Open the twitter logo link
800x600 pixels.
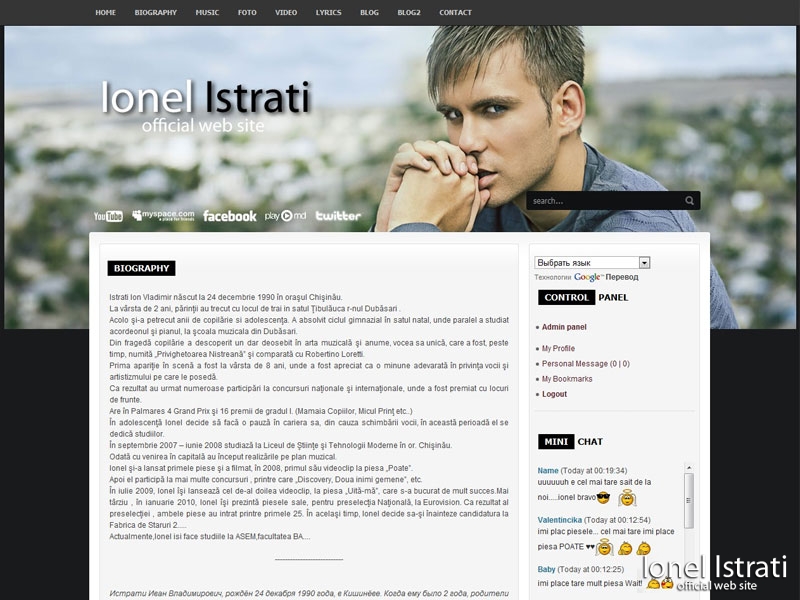tap(338, 216)
